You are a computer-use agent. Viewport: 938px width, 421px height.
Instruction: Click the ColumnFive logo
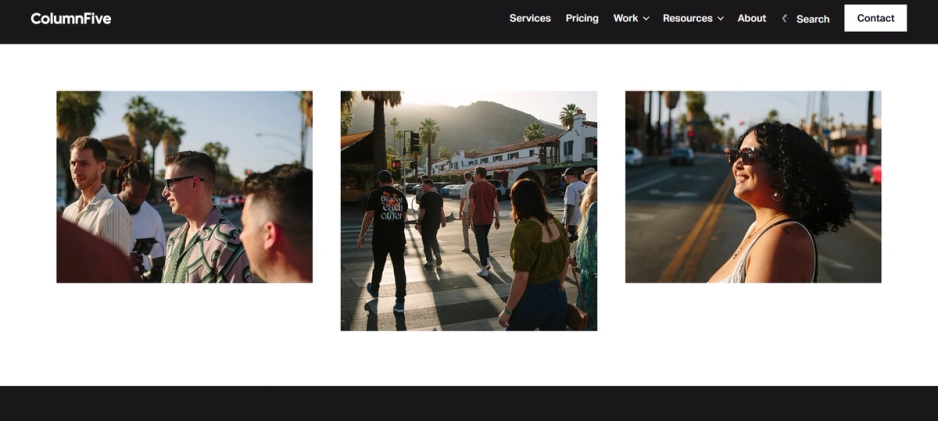[x=71, y=19]
